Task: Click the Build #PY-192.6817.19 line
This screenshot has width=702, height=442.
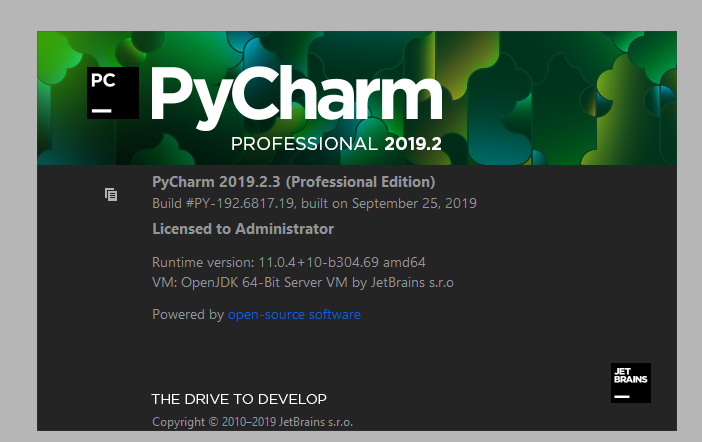Action: pos(314,203)
